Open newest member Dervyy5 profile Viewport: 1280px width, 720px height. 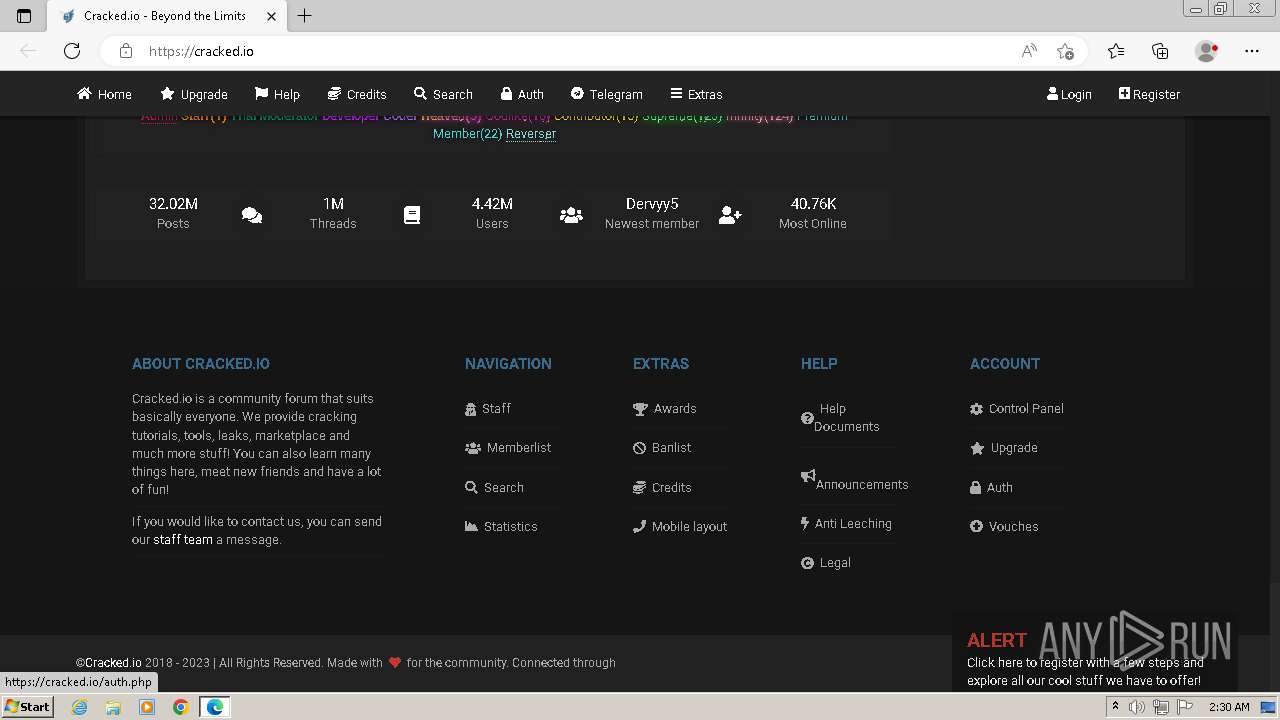652,204
